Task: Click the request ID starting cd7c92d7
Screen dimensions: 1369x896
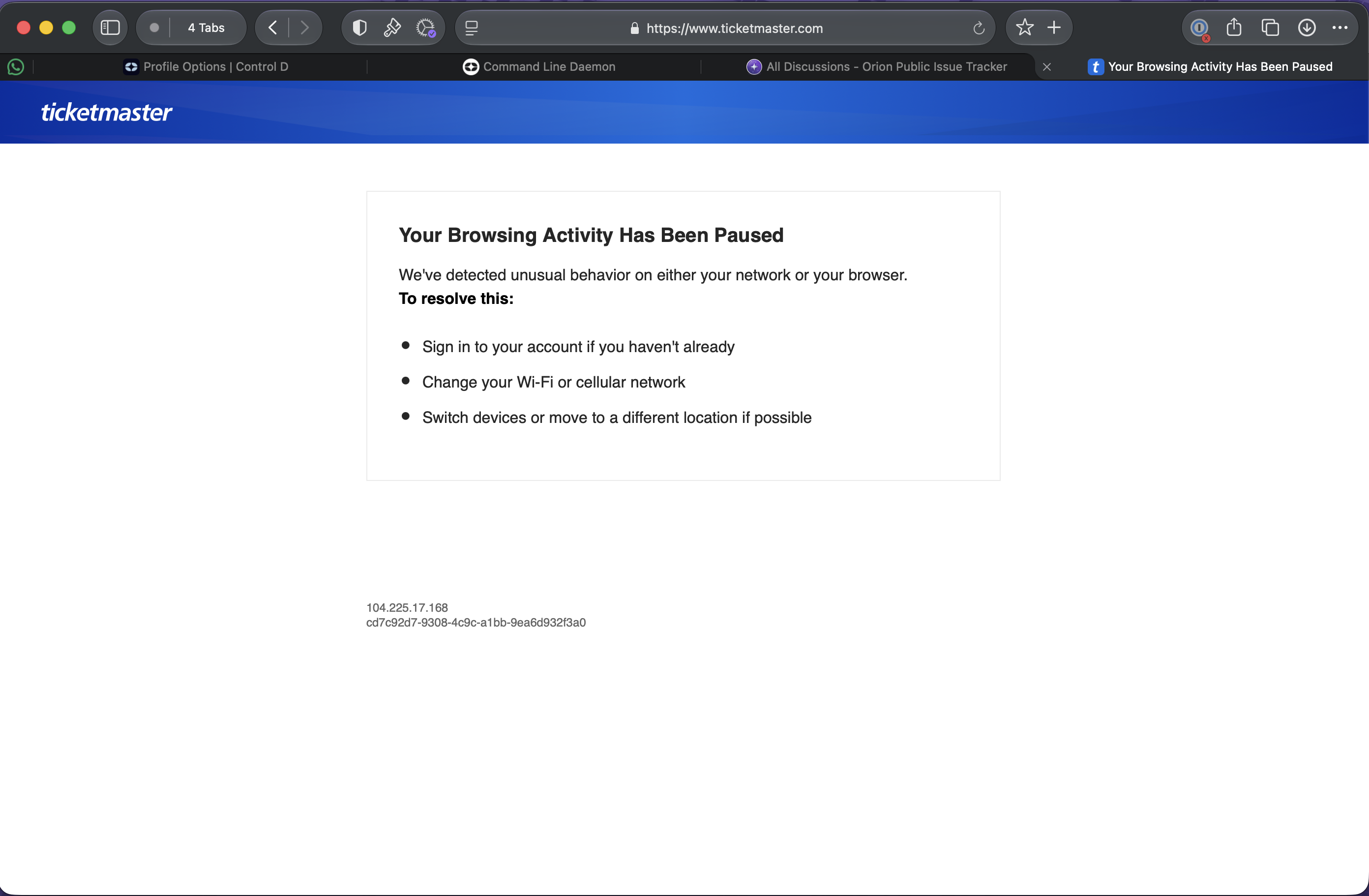Action: (x=476, y=623)
